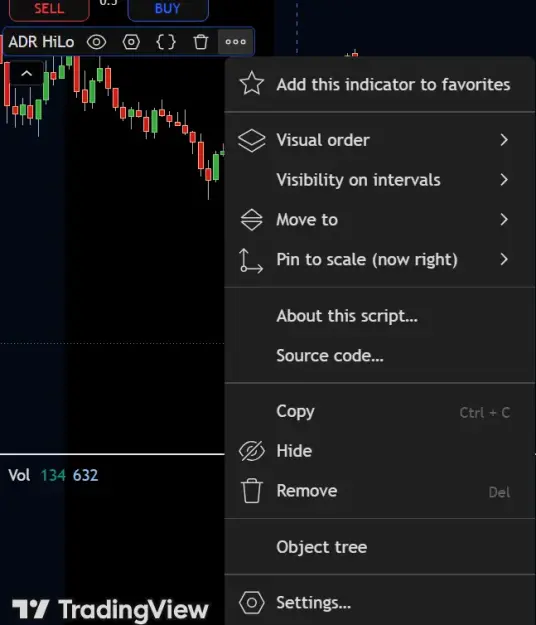Open source code curly braces icon
This screenshot has width=536, height=625.
click(x=166, y=42)
